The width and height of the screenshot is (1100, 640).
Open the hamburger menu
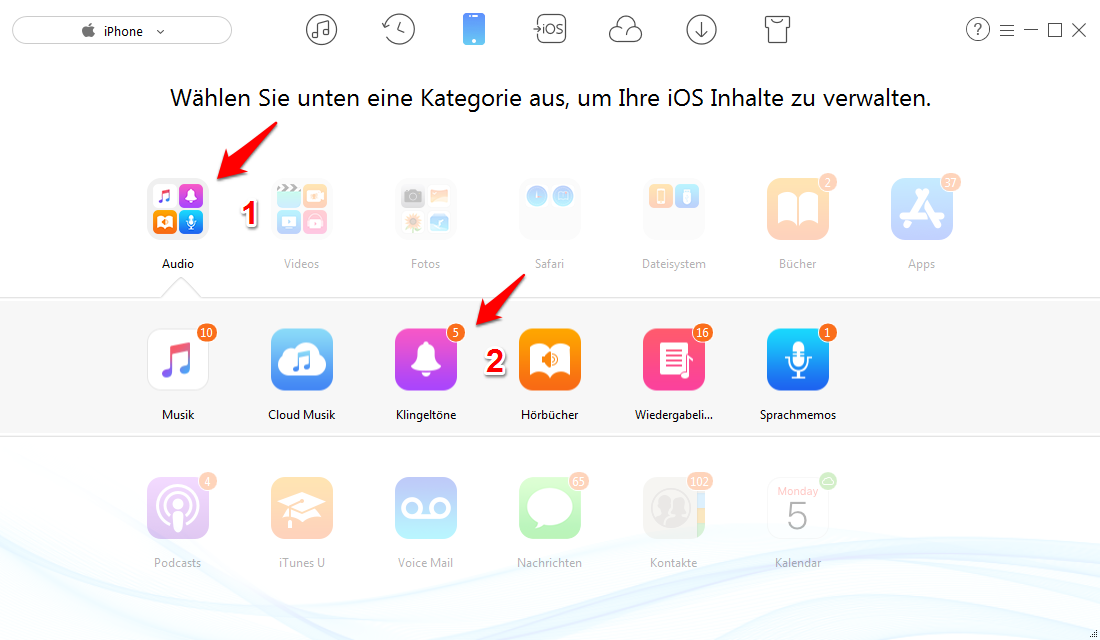click(1007, 30)
